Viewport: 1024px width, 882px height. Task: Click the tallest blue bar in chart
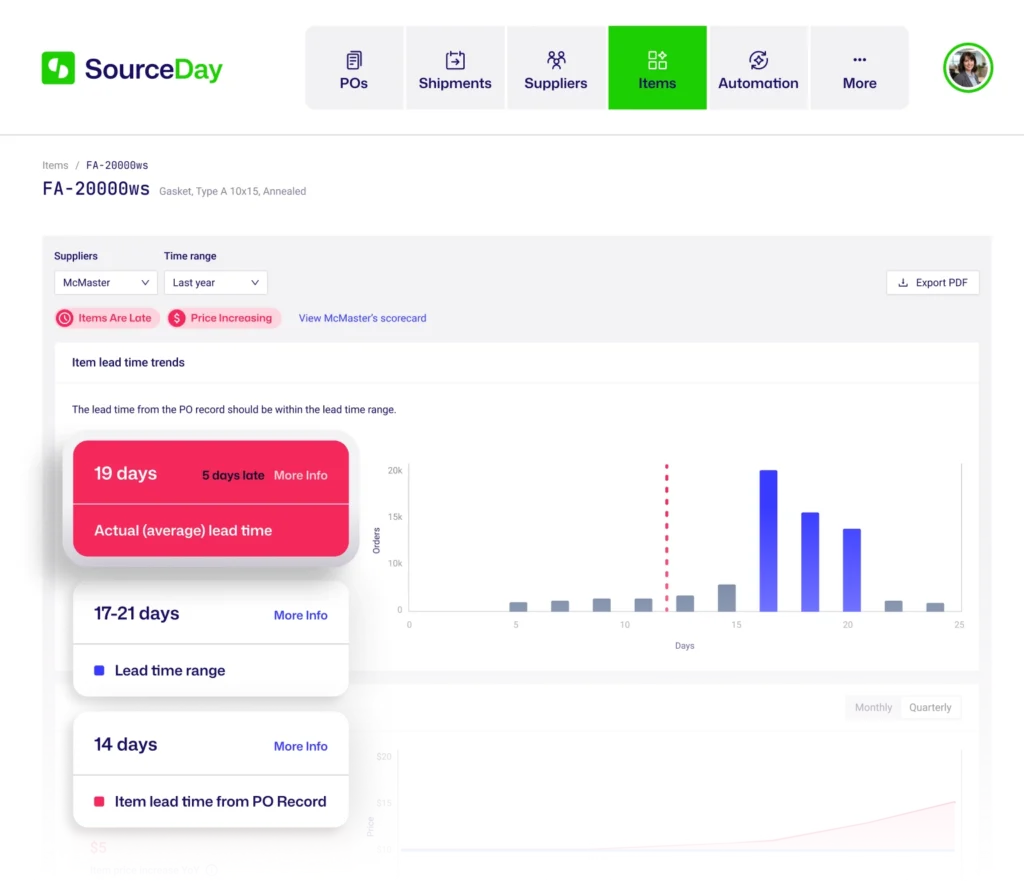tap(769, 541)
